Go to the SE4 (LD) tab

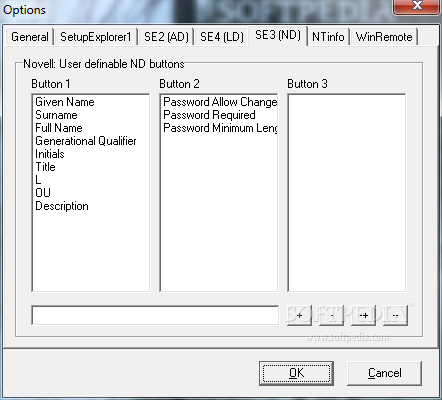tap(222, 36)
